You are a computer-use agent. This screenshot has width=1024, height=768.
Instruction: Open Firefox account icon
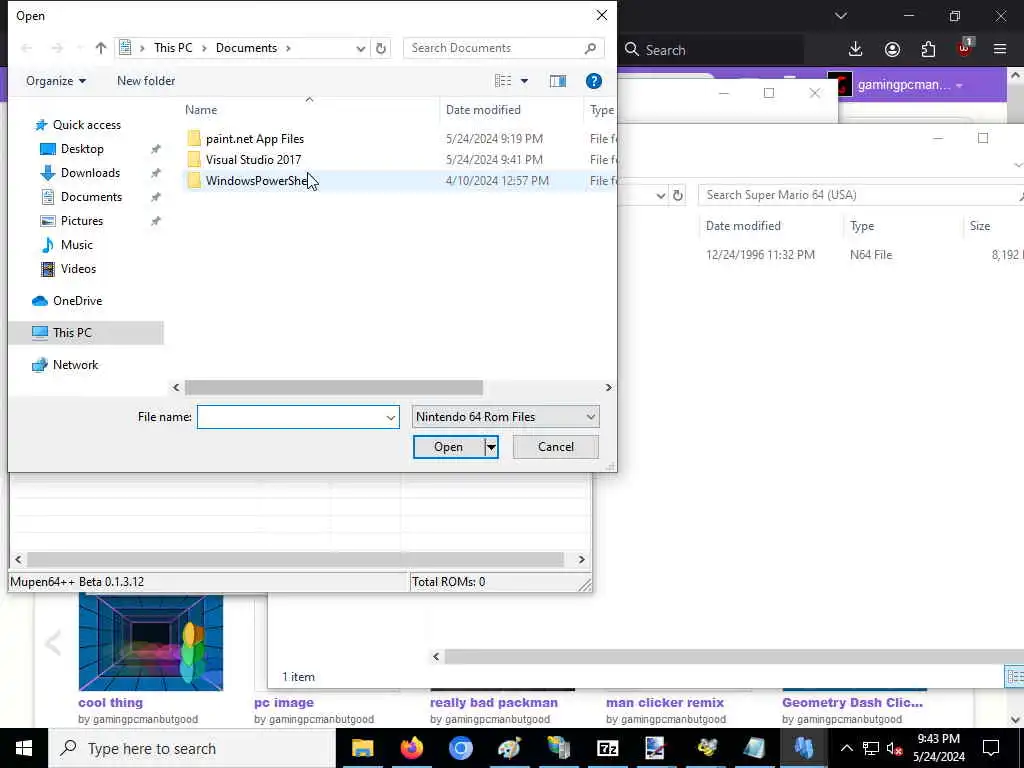892,50
